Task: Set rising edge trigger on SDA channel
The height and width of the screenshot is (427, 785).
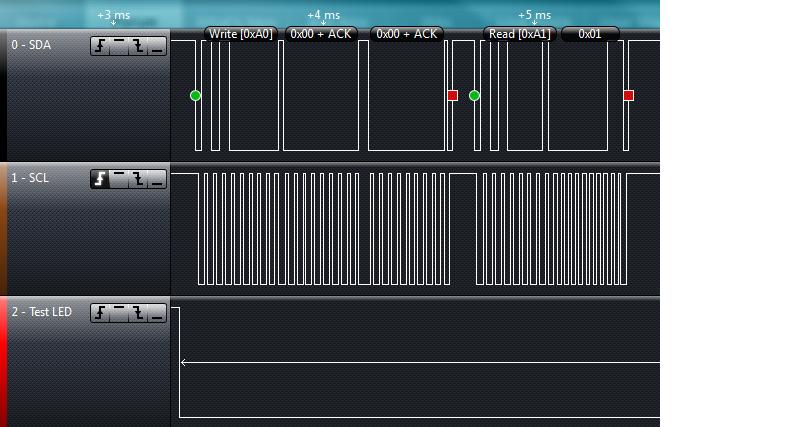Action: click(x=100, y=46)
